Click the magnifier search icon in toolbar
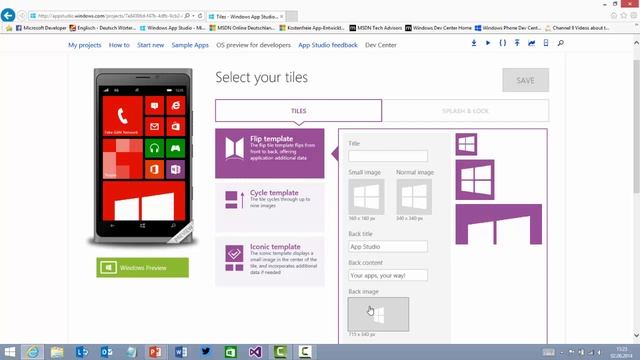Screen dimensions: 640x360 tap(560, 43)
